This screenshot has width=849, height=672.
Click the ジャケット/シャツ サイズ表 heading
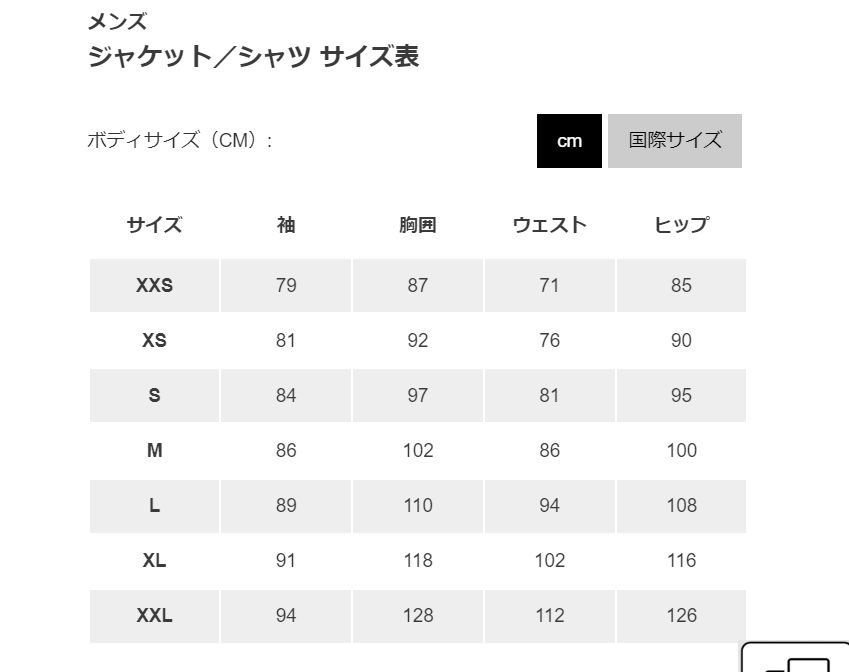(x=253, y=56)
